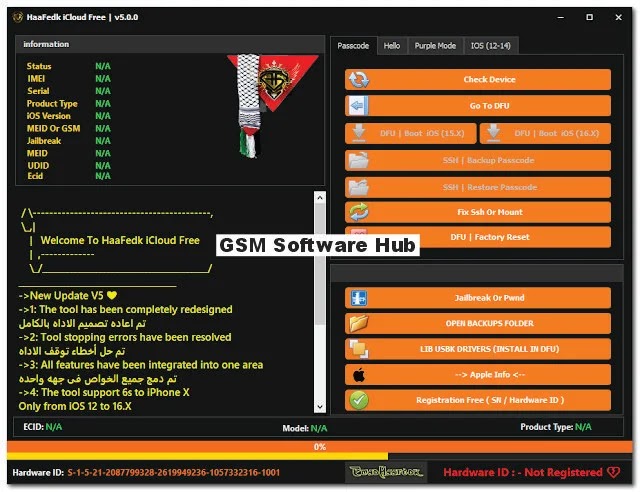This screenshot has height=492, width=640.
Task: Click the log scrollbar down arrow
Action: click(320, 406)
